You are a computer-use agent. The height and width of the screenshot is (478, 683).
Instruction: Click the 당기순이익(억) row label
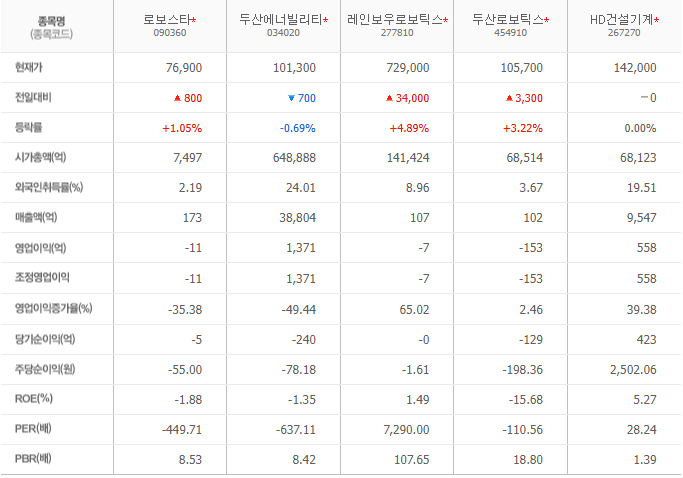pos(45,339)
